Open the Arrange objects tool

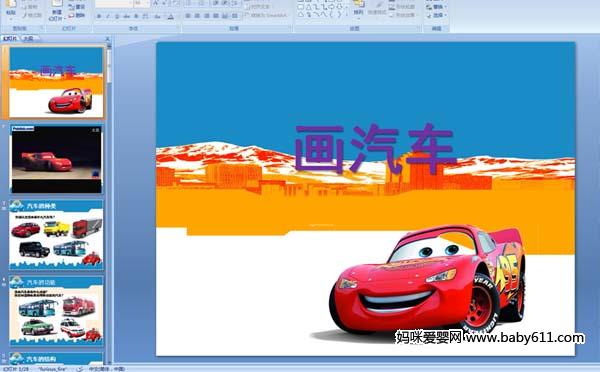coord(359,8)
